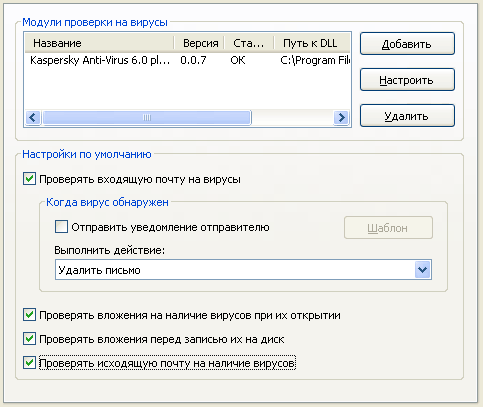Enable Отправить уведомление отправителю checkbox
The height and width of the screenshot is (407, 483).
pos(61,227)
